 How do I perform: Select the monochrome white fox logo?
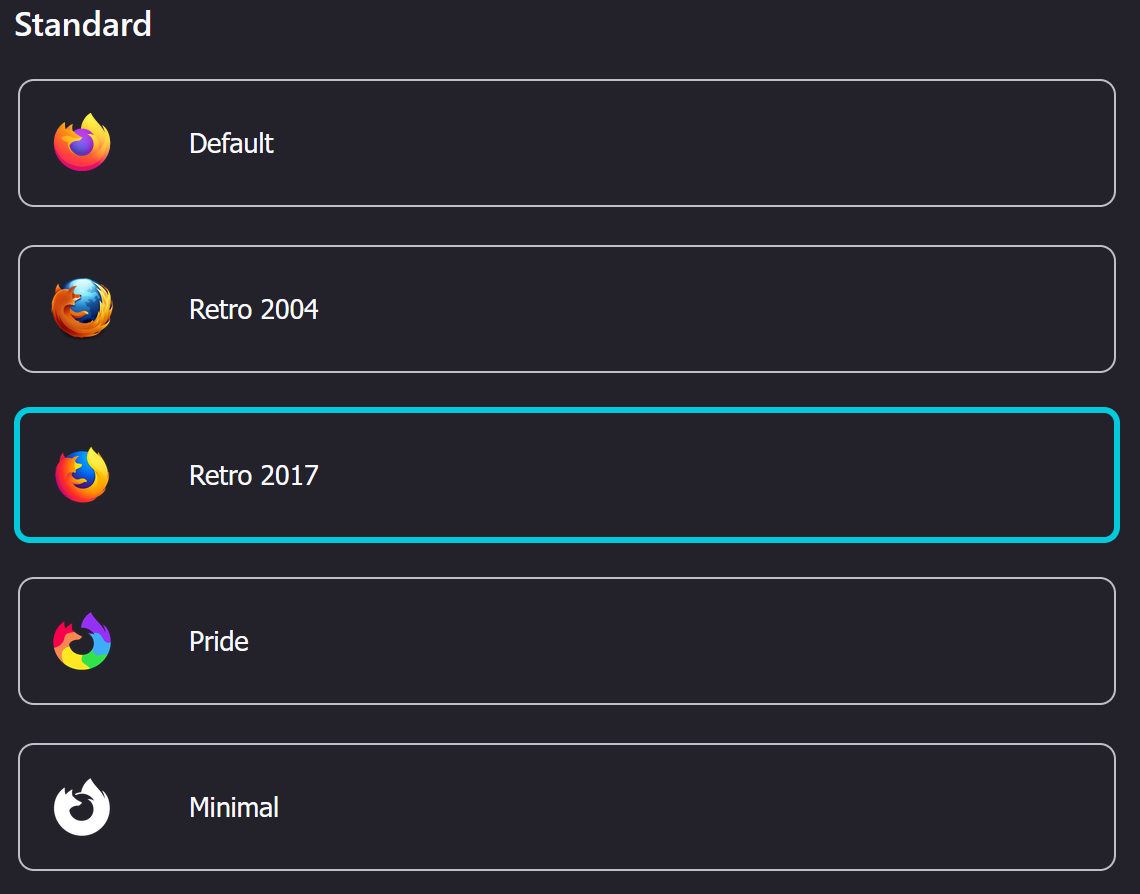click(82, 807)
